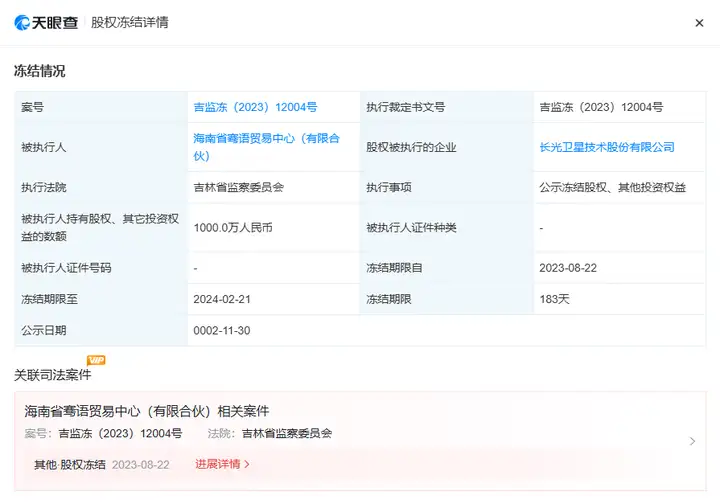Click the 冻结期限自 label cell
Screen dimensions: 720x504
pyautogui.click(x=447, y=268)
